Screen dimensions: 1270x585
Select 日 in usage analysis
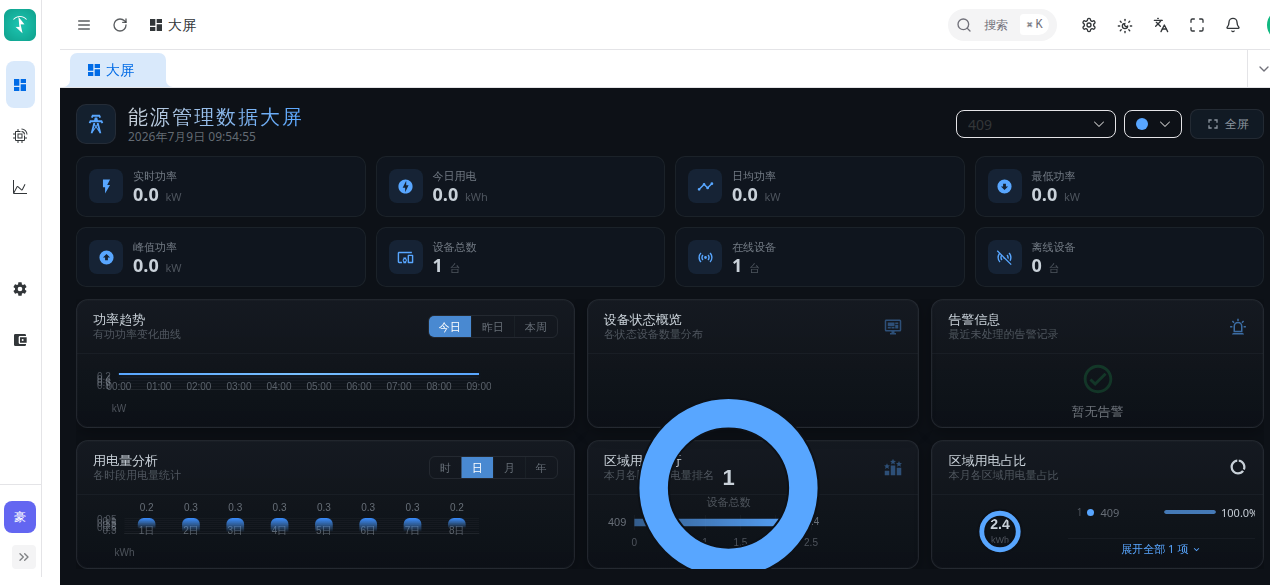477,468
